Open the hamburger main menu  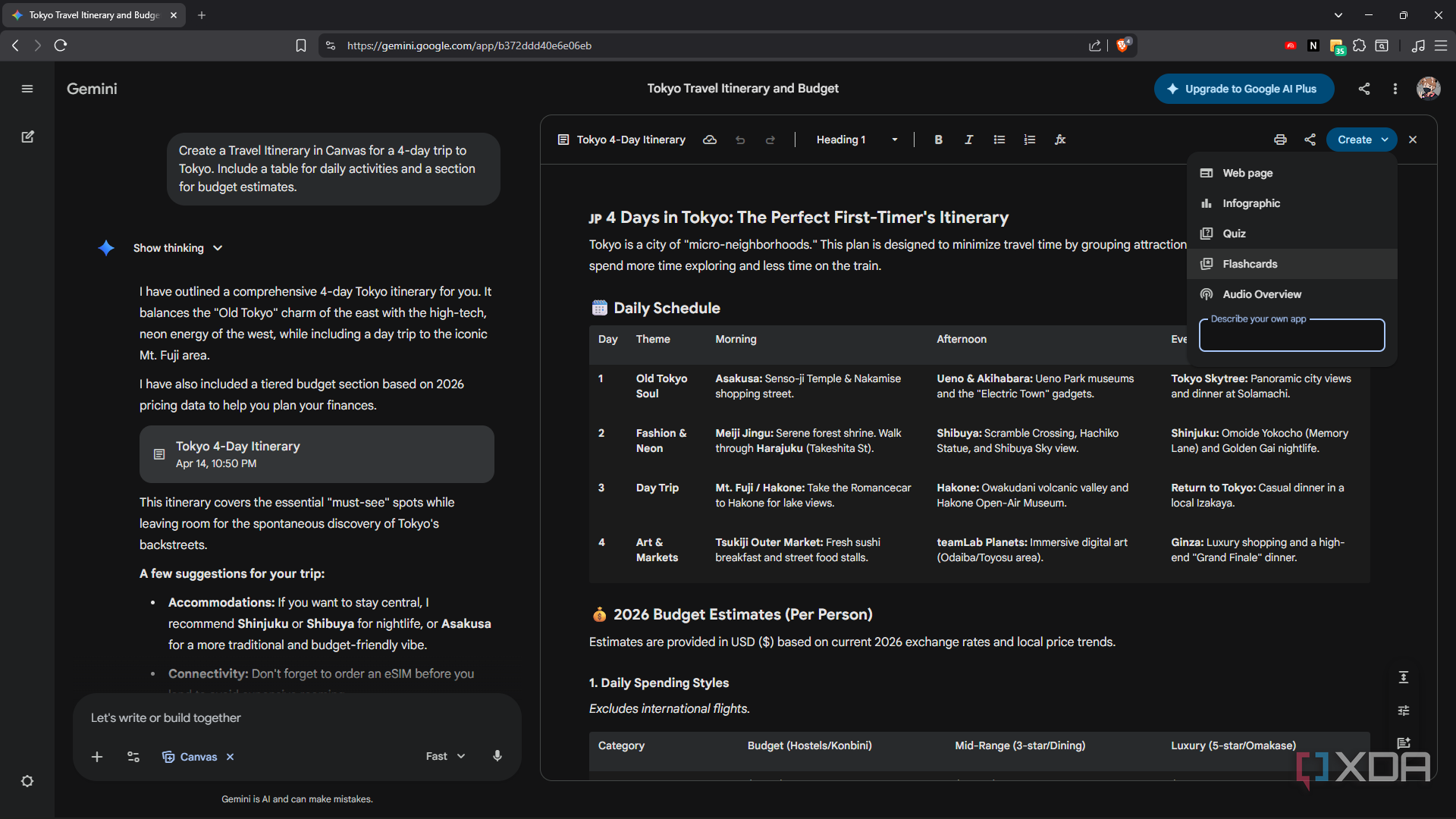tap(27, 89)
